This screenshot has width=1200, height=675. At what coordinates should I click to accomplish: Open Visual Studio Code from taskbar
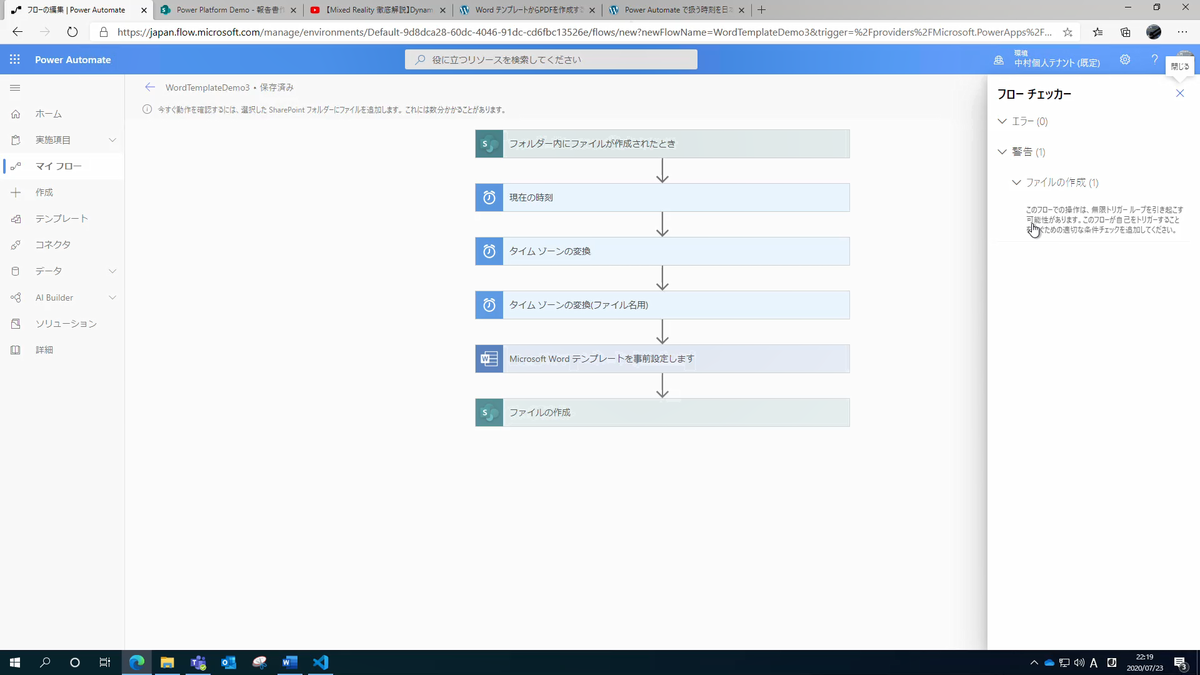coord(320,662)
